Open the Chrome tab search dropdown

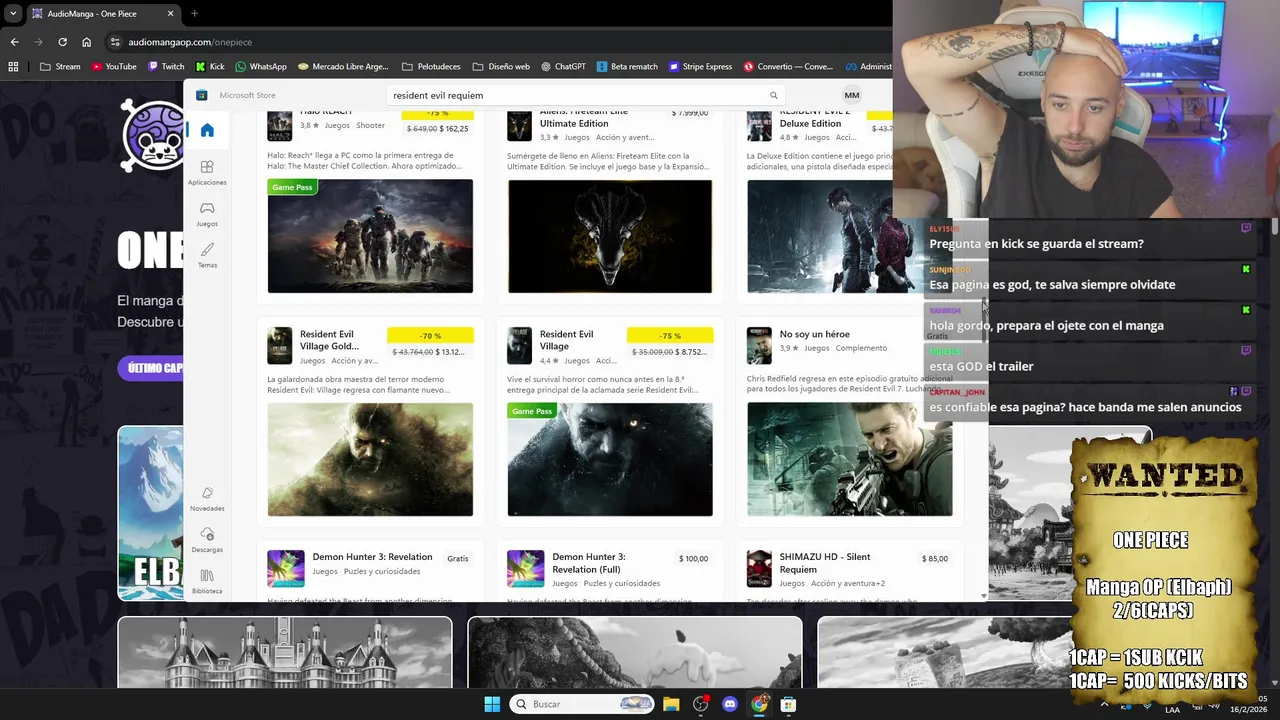13,14
